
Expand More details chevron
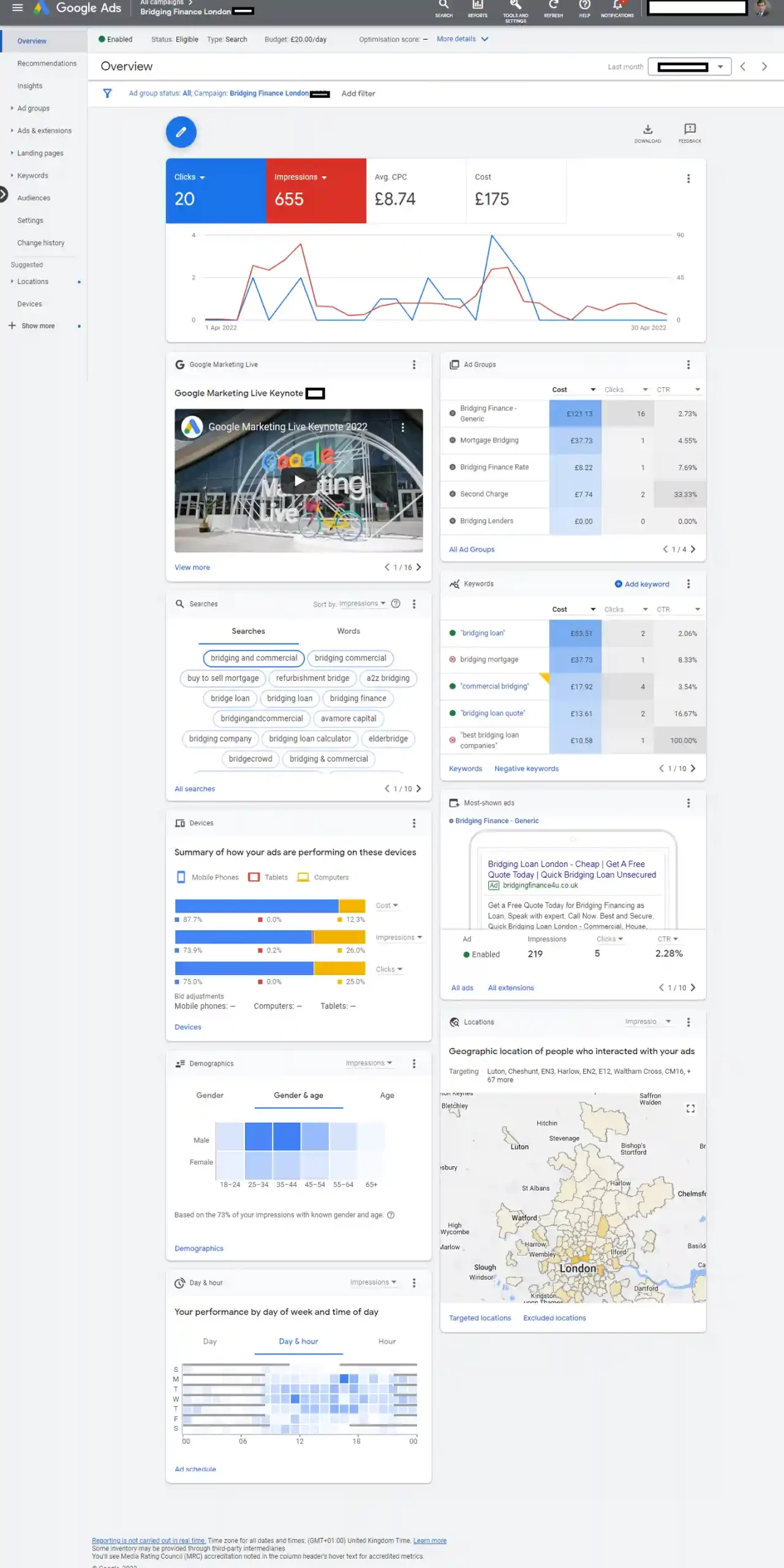click(x=484, y=39)
